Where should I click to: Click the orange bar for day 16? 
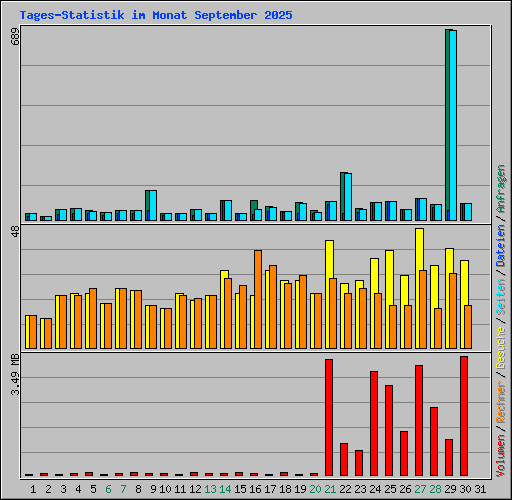coord(258,299)
